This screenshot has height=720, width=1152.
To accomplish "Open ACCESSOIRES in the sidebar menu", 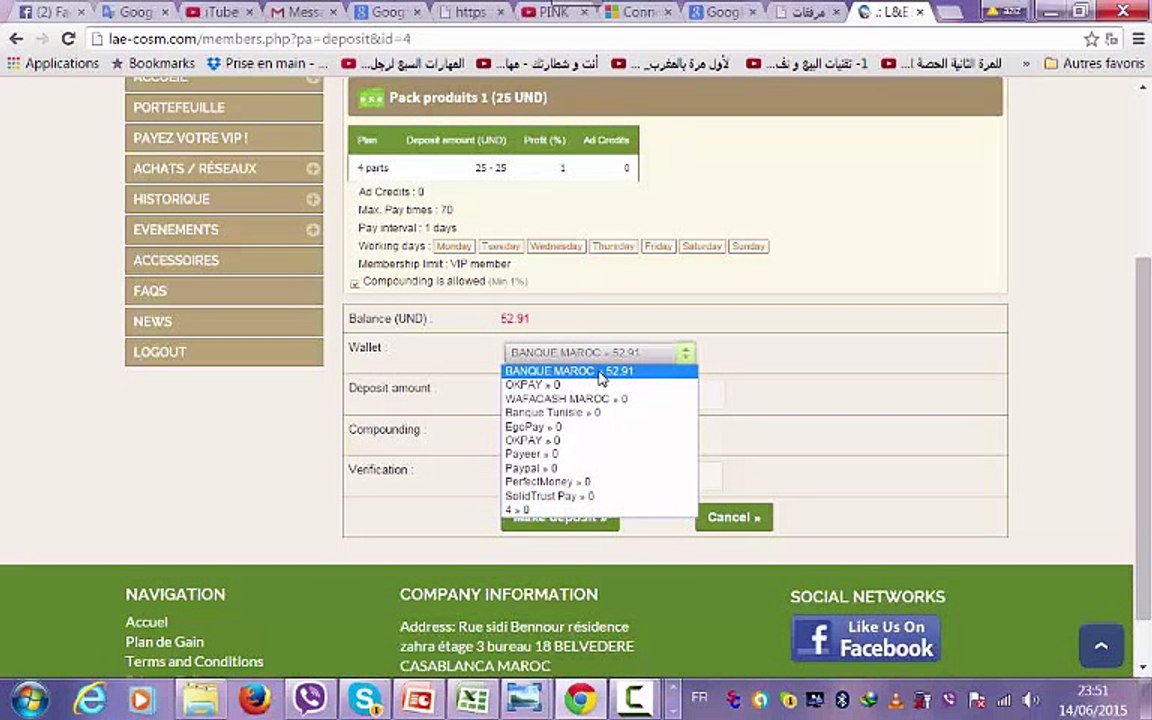I will [x=224, y=261].
